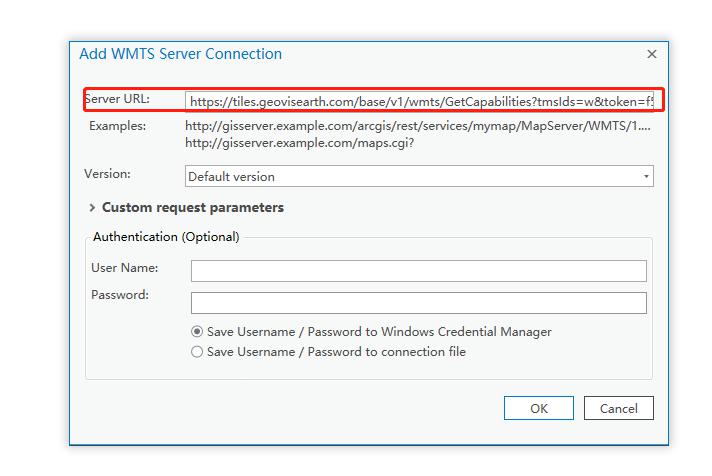The width and height of the screenshot is (712, 476).
Task: Click the Password label
Action: (120, 295)
